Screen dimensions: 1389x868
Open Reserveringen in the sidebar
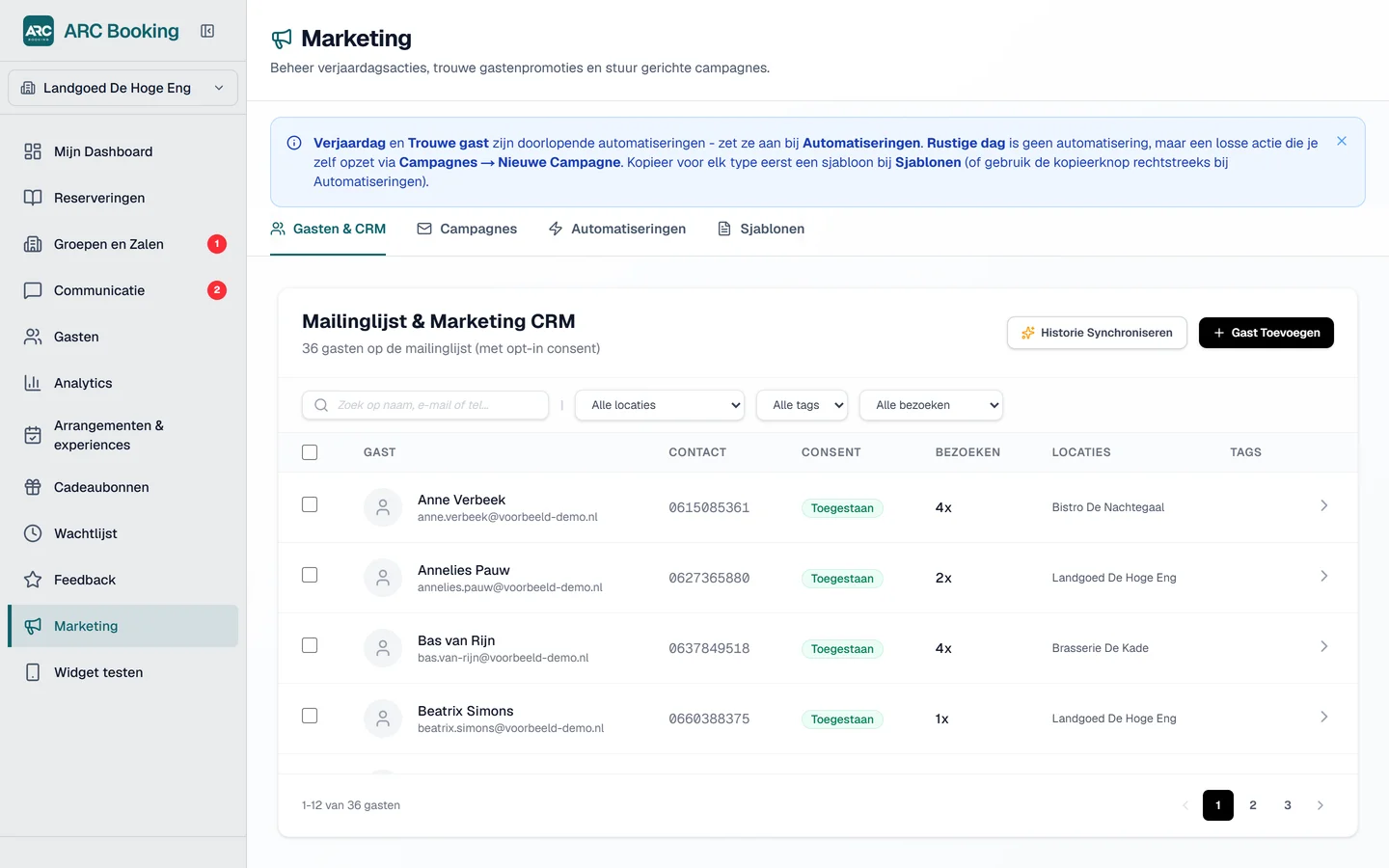123,198
